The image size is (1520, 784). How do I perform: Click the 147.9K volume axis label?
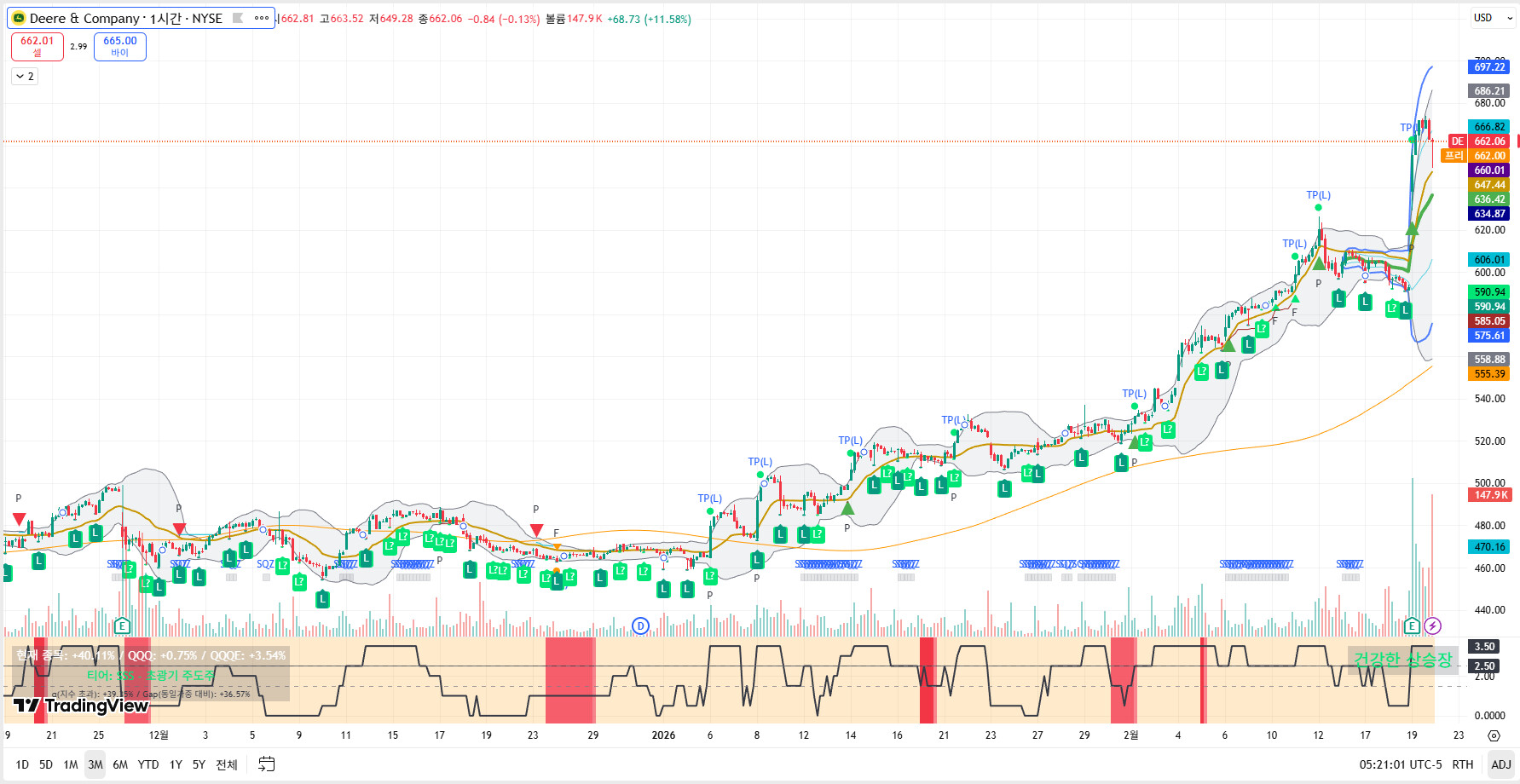coord(1489,495)
